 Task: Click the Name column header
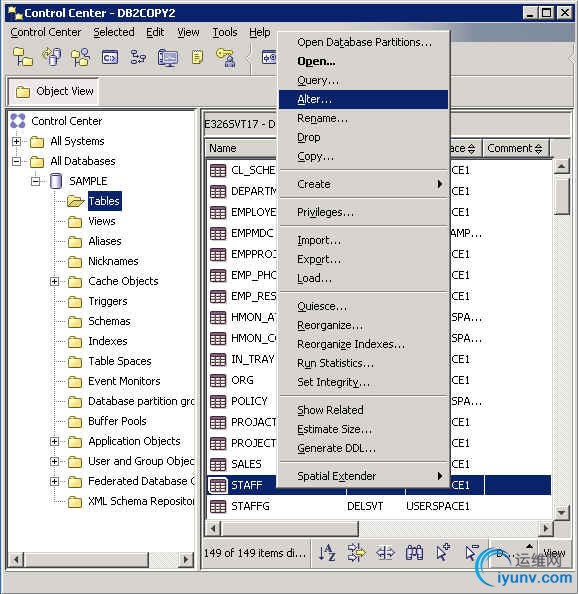pos(241,148)
